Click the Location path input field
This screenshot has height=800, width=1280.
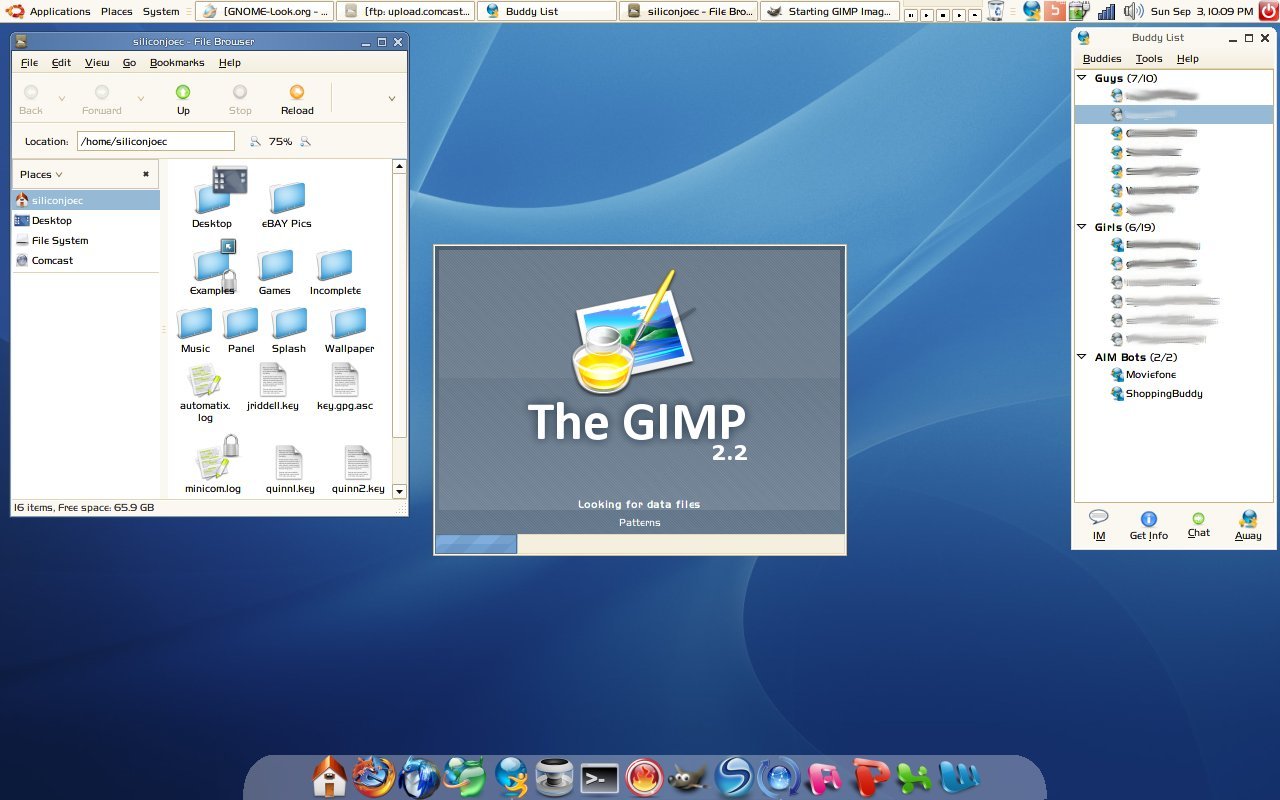[156, 142]
